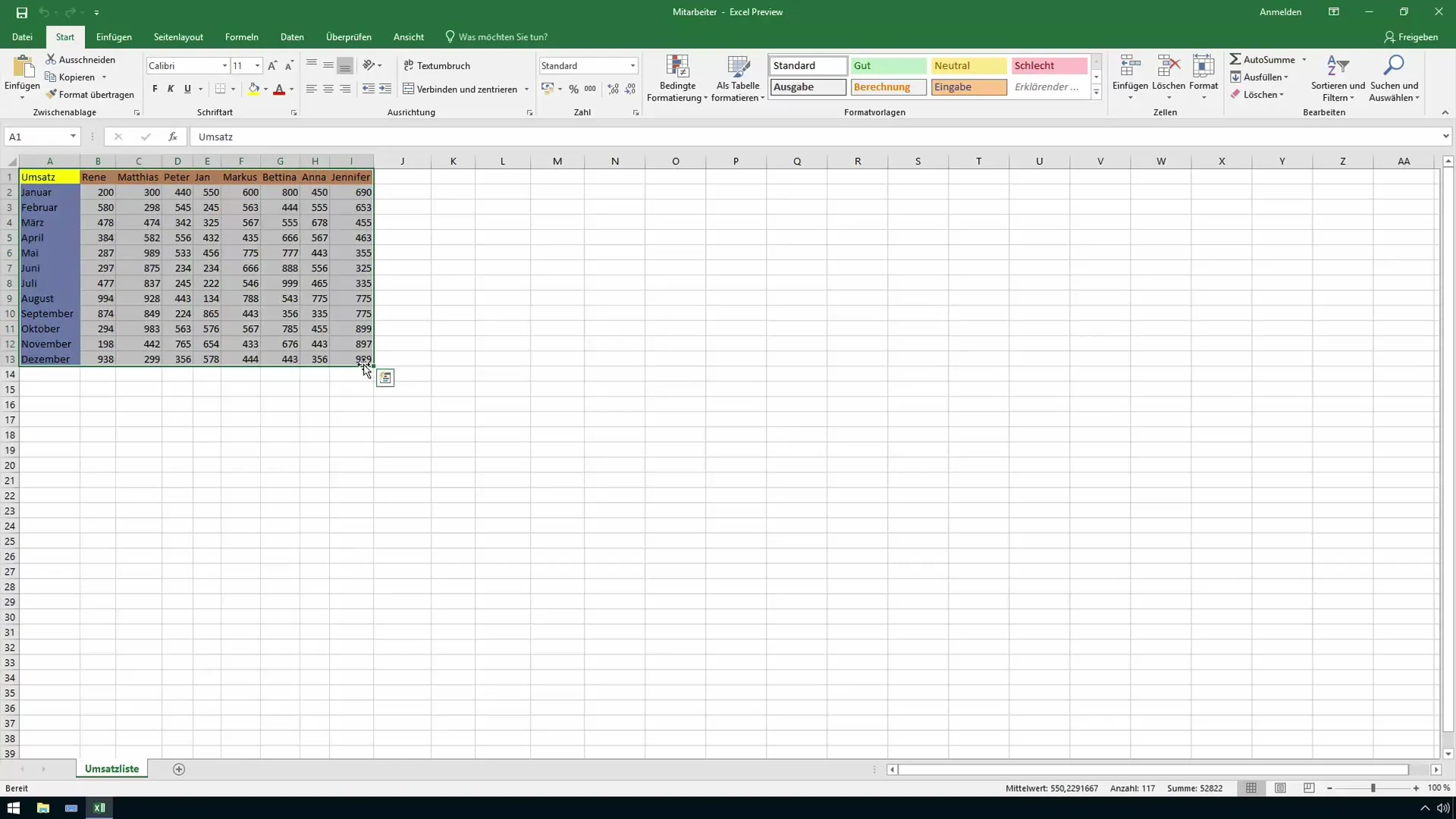This screenshot has width=1456, height=819.
Task: Click the Einfügen paste button
Action: [x=22, y=77]
